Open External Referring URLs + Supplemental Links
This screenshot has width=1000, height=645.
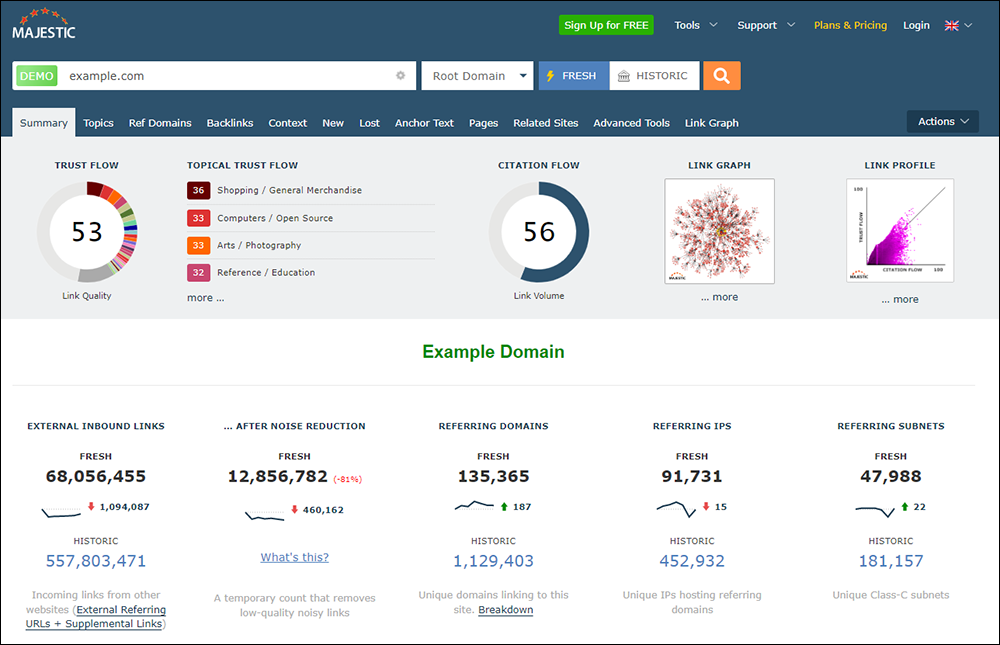96,616
